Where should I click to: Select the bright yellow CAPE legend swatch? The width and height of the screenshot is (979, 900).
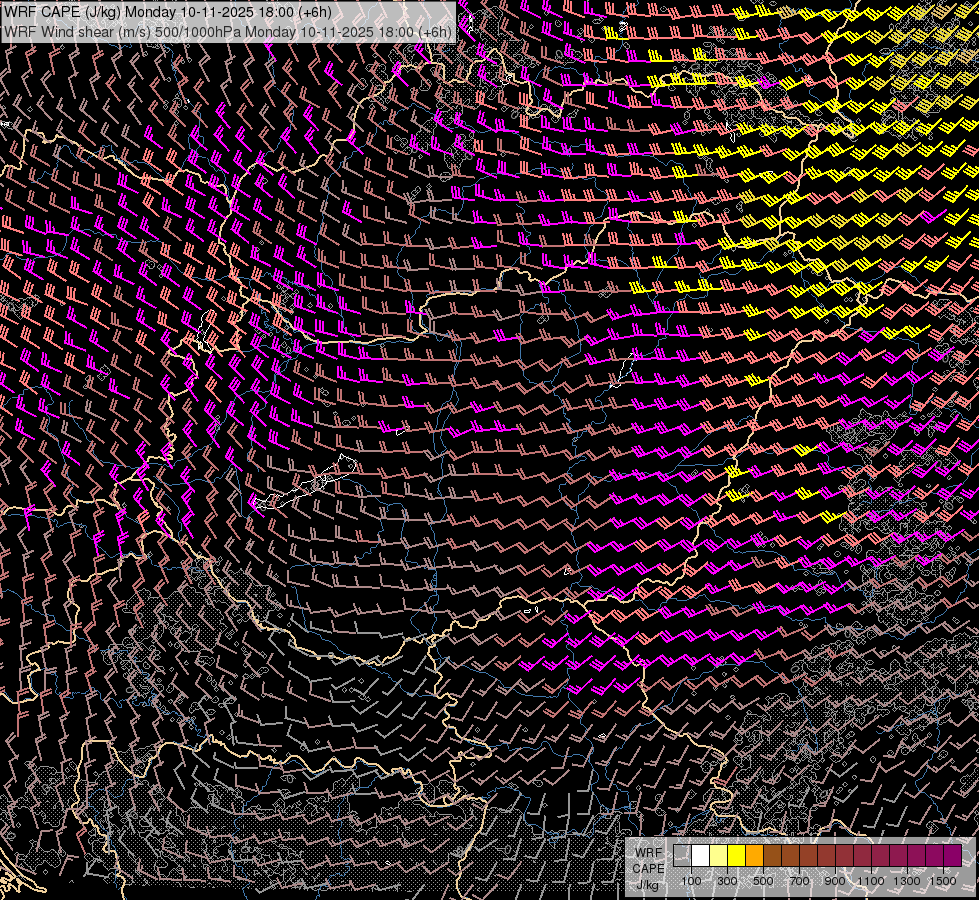click(737, 855)
